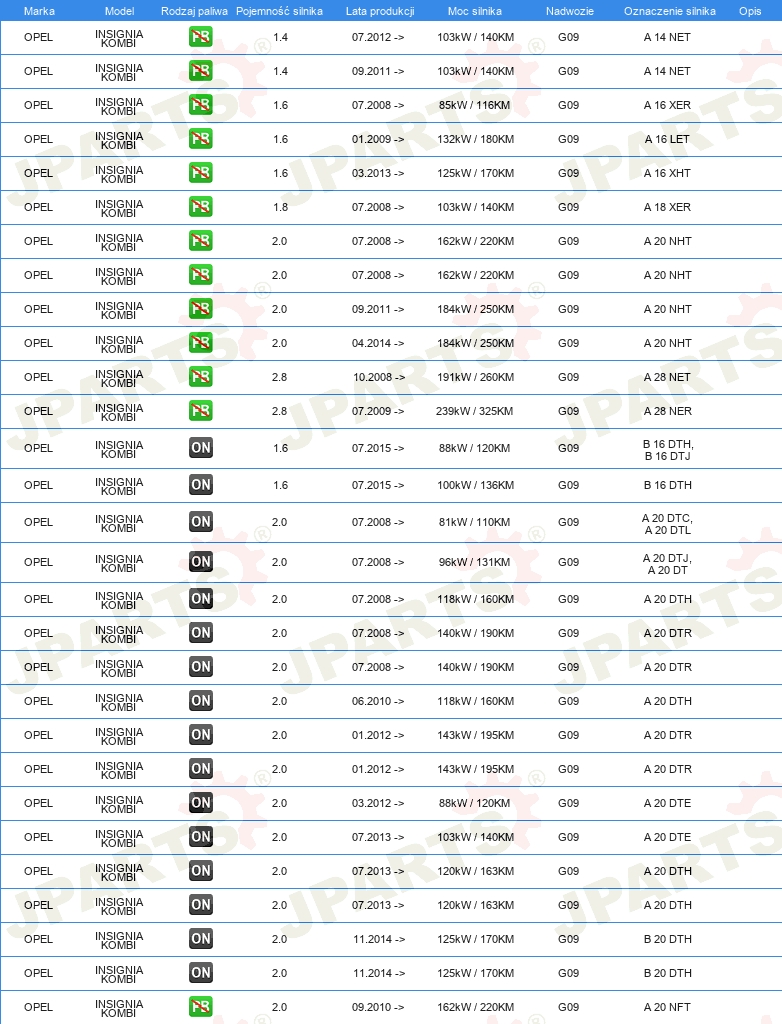Viewport: 782px width, 1024px height.
Task: Click the production date 03.2012 ->
Action: [378, 803]
